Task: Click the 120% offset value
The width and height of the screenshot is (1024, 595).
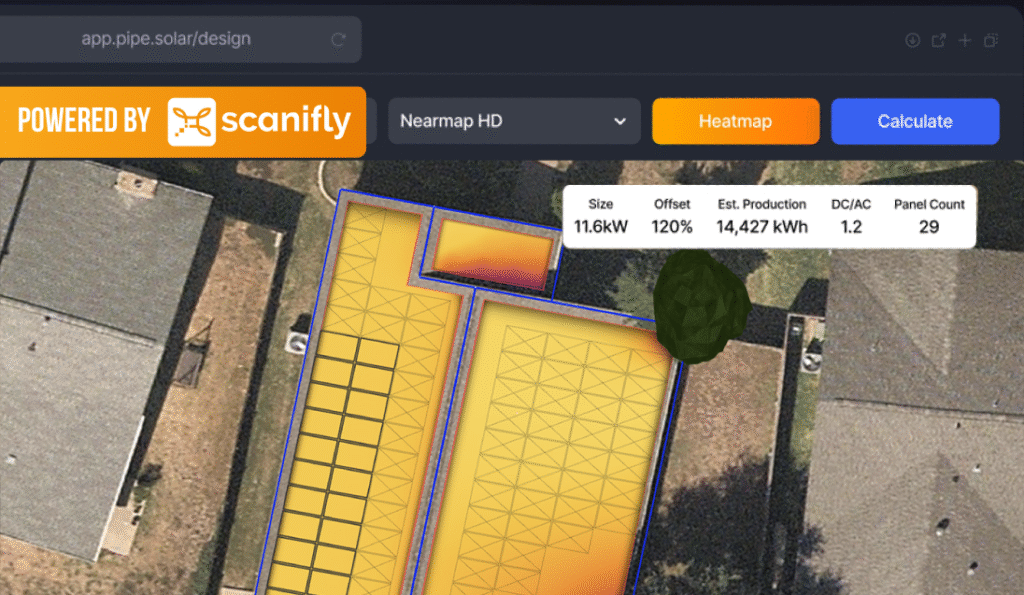Action: pos(671,227)
